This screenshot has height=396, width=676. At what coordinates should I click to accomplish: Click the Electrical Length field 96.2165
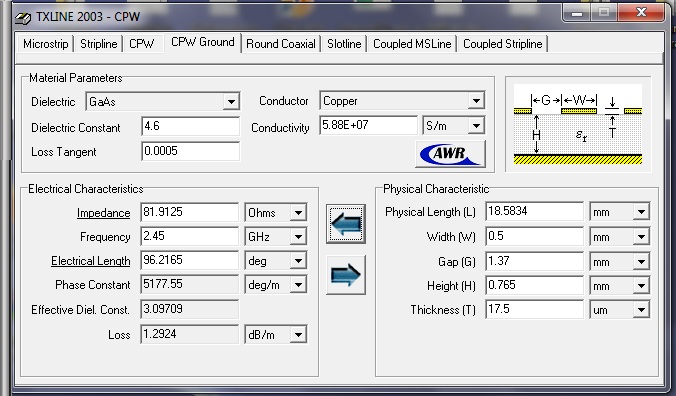click(189, 261)
